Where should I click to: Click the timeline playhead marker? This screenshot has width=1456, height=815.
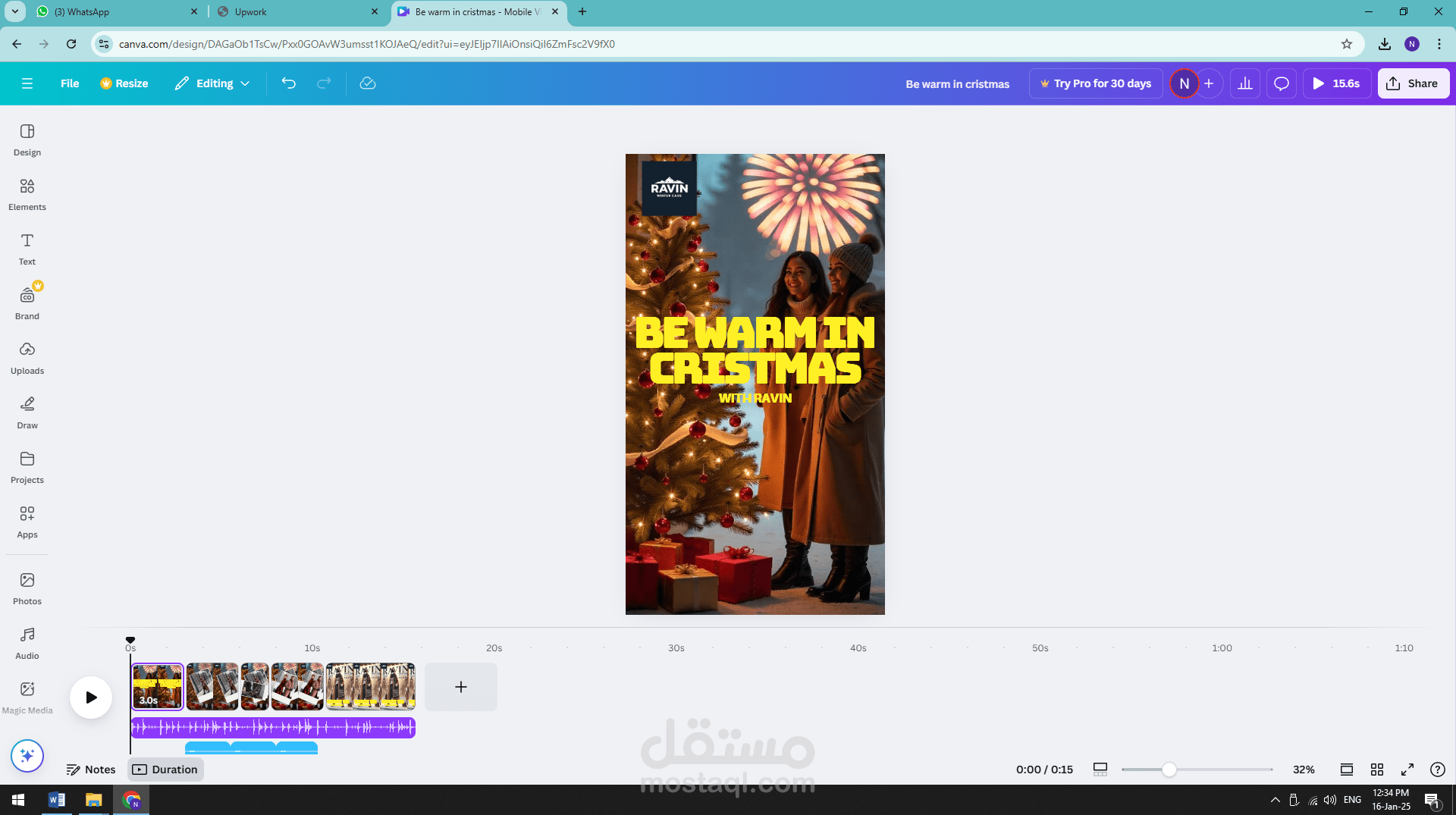pyautogui.click(x=130, y=641)
